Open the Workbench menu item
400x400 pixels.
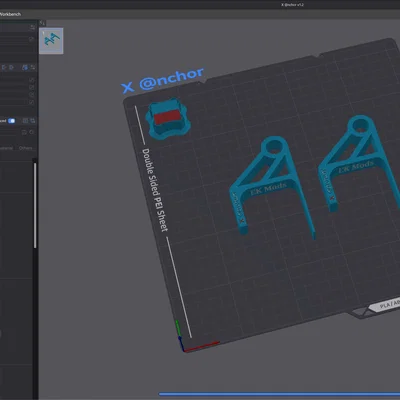click(10, 14)
